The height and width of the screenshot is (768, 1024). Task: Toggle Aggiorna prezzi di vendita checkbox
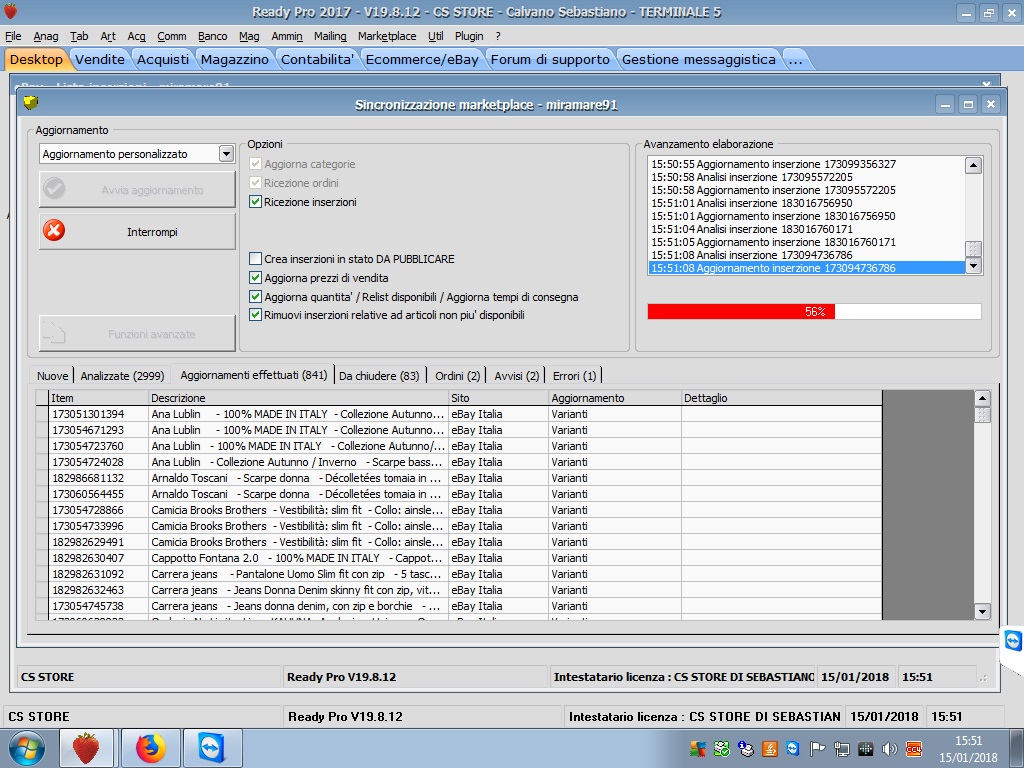(x=256, y=278)
